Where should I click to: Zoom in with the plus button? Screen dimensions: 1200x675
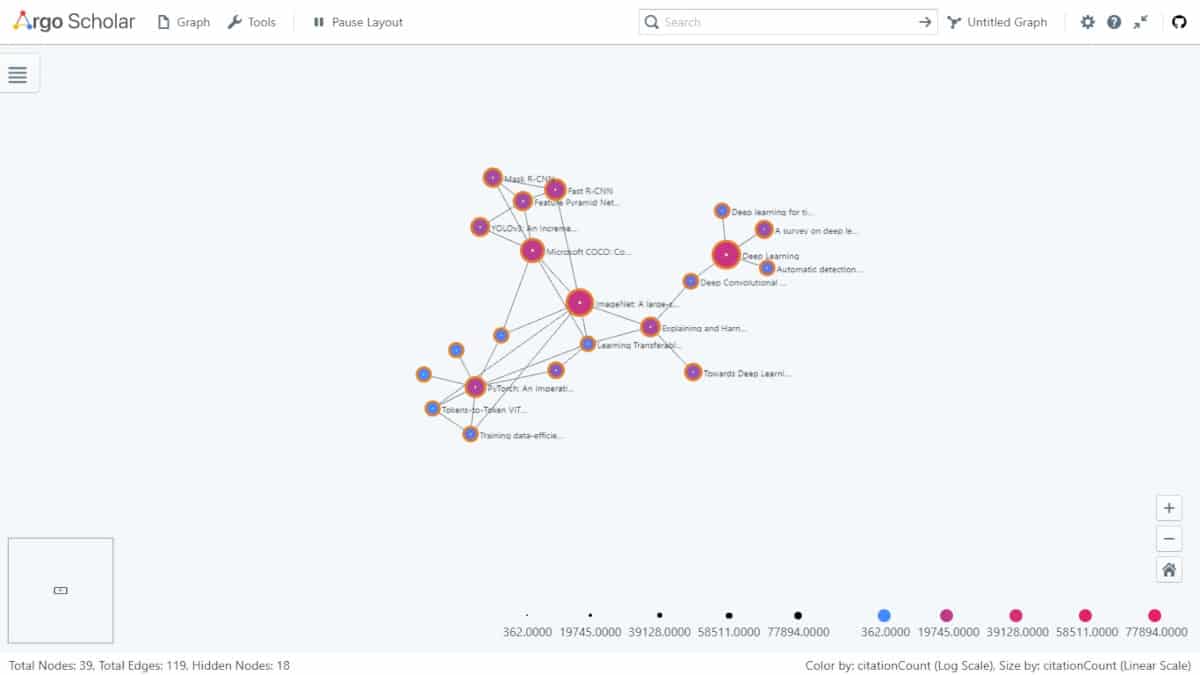pyautogui.click(x=1168, y=508)
